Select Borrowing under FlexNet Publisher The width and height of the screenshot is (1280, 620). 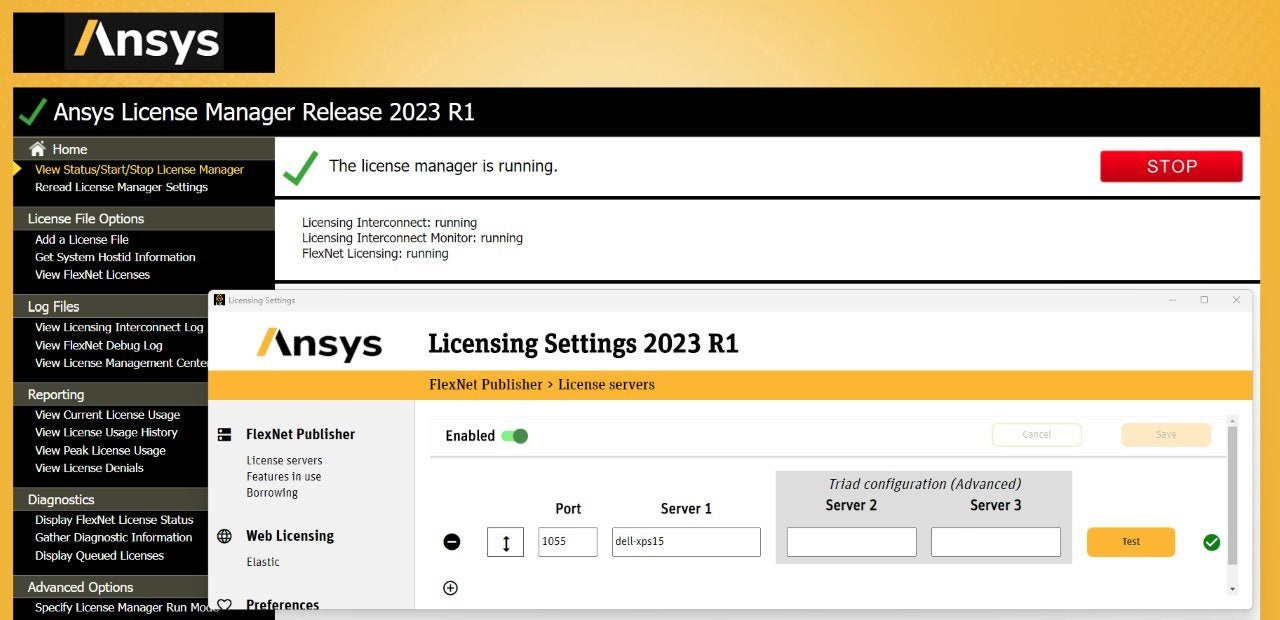272,493
